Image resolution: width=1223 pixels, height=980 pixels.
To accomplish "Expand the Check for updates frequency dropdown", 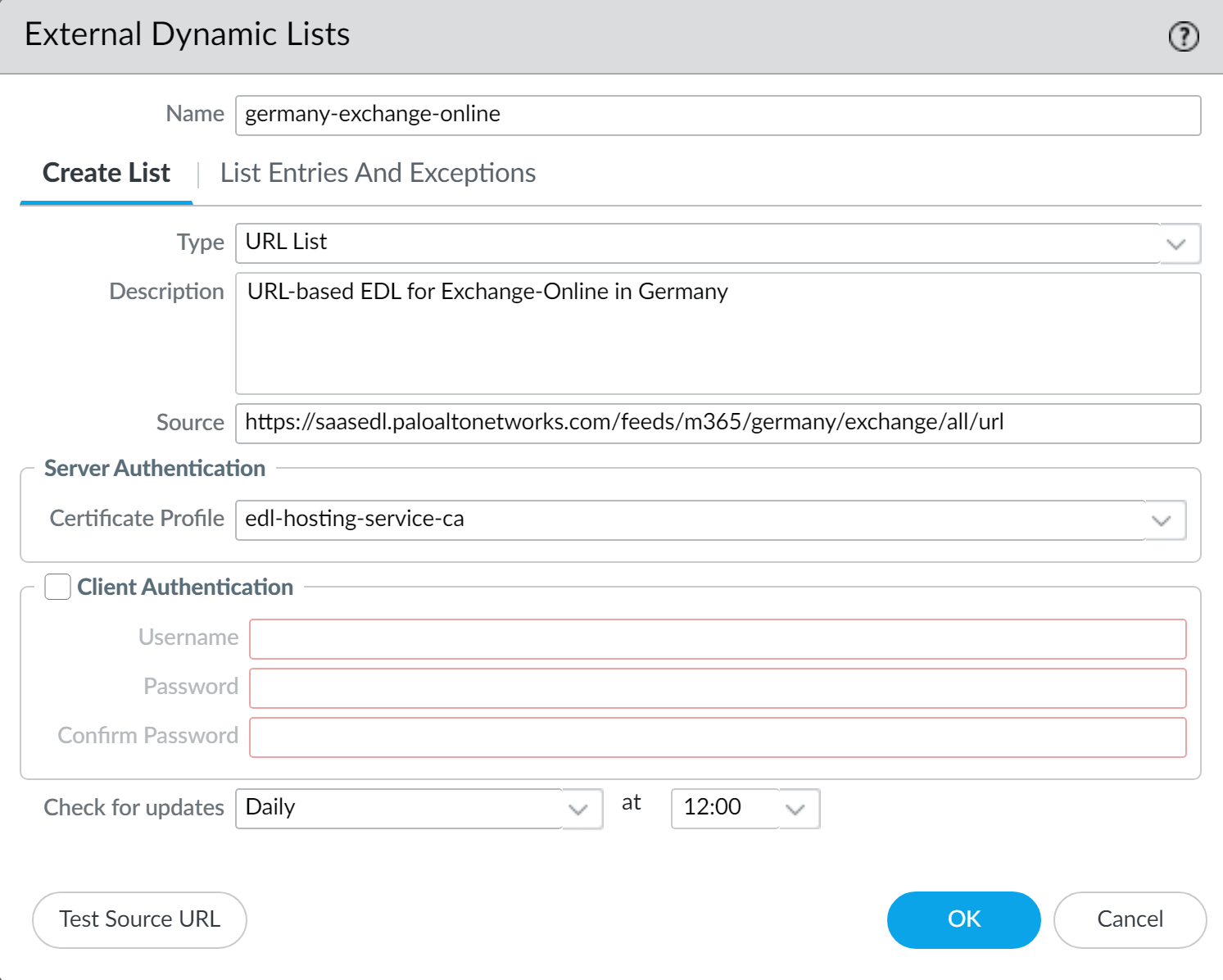I will pyautogui.click(x=579, y=809).
